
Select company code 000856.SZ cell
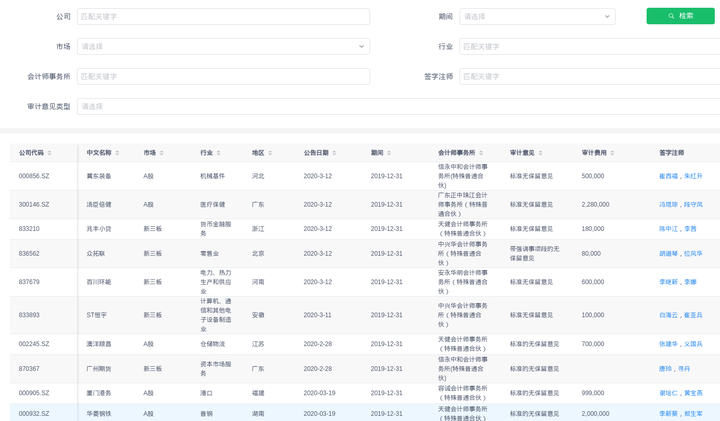coord(34,176)
